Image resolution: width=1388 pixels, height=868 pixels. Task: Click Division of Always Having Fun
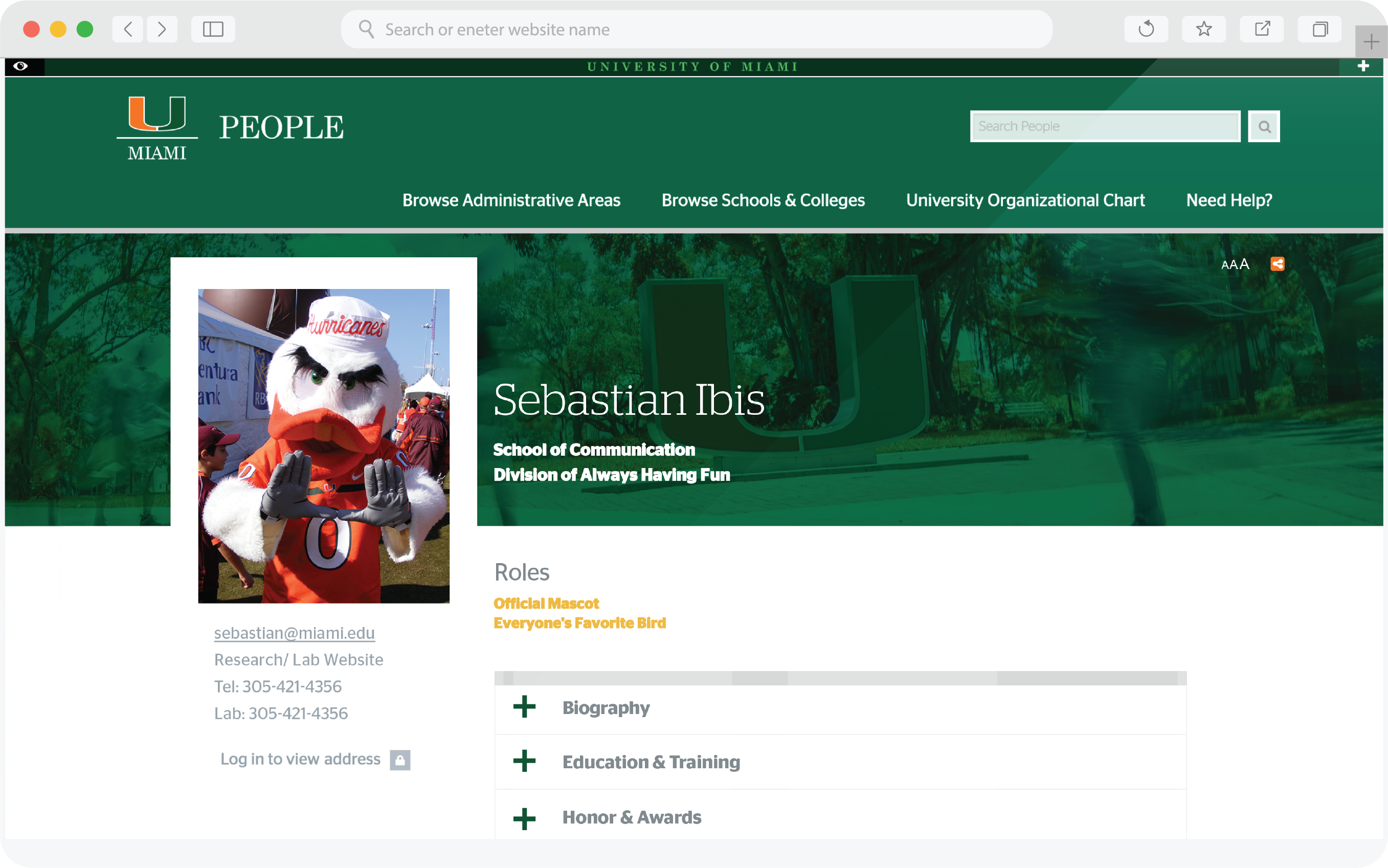[612, 475]
